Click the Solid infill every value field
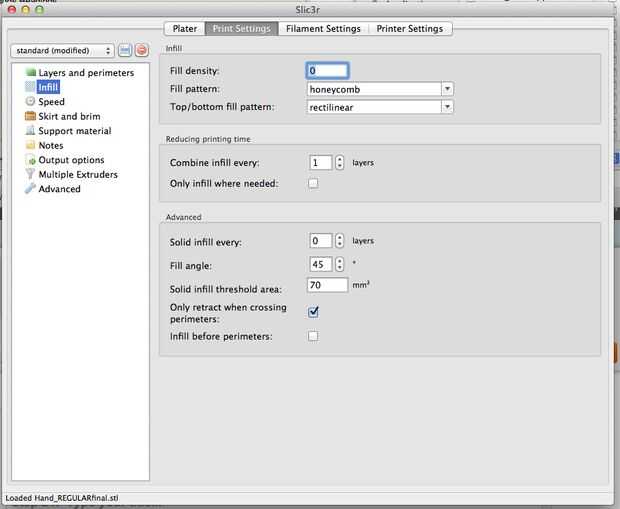The image size is (620, 509). pos(320,241)
